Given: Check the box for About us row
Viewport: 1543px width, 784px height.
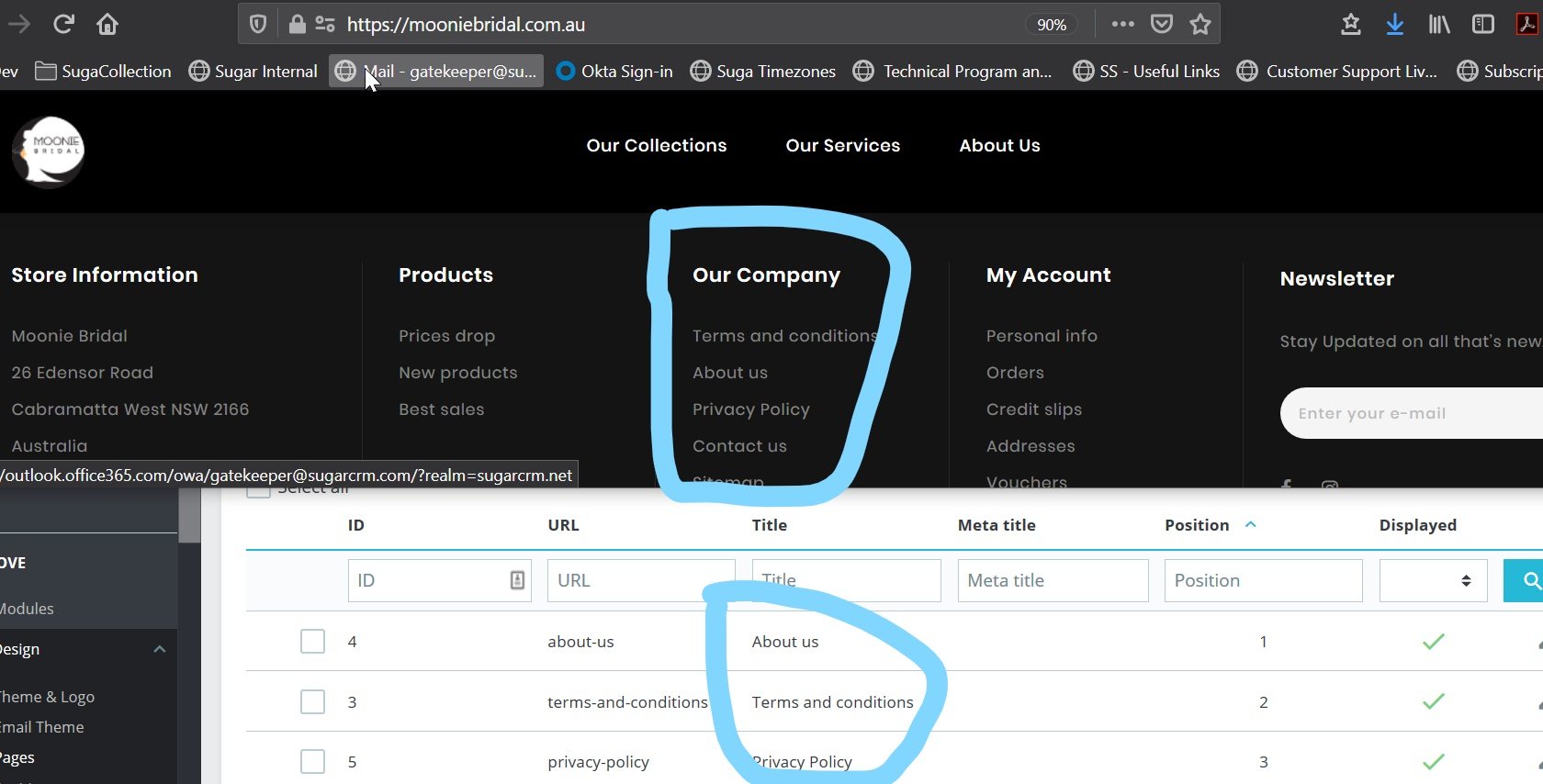Looking at the screenshot, I should (312, 641).
